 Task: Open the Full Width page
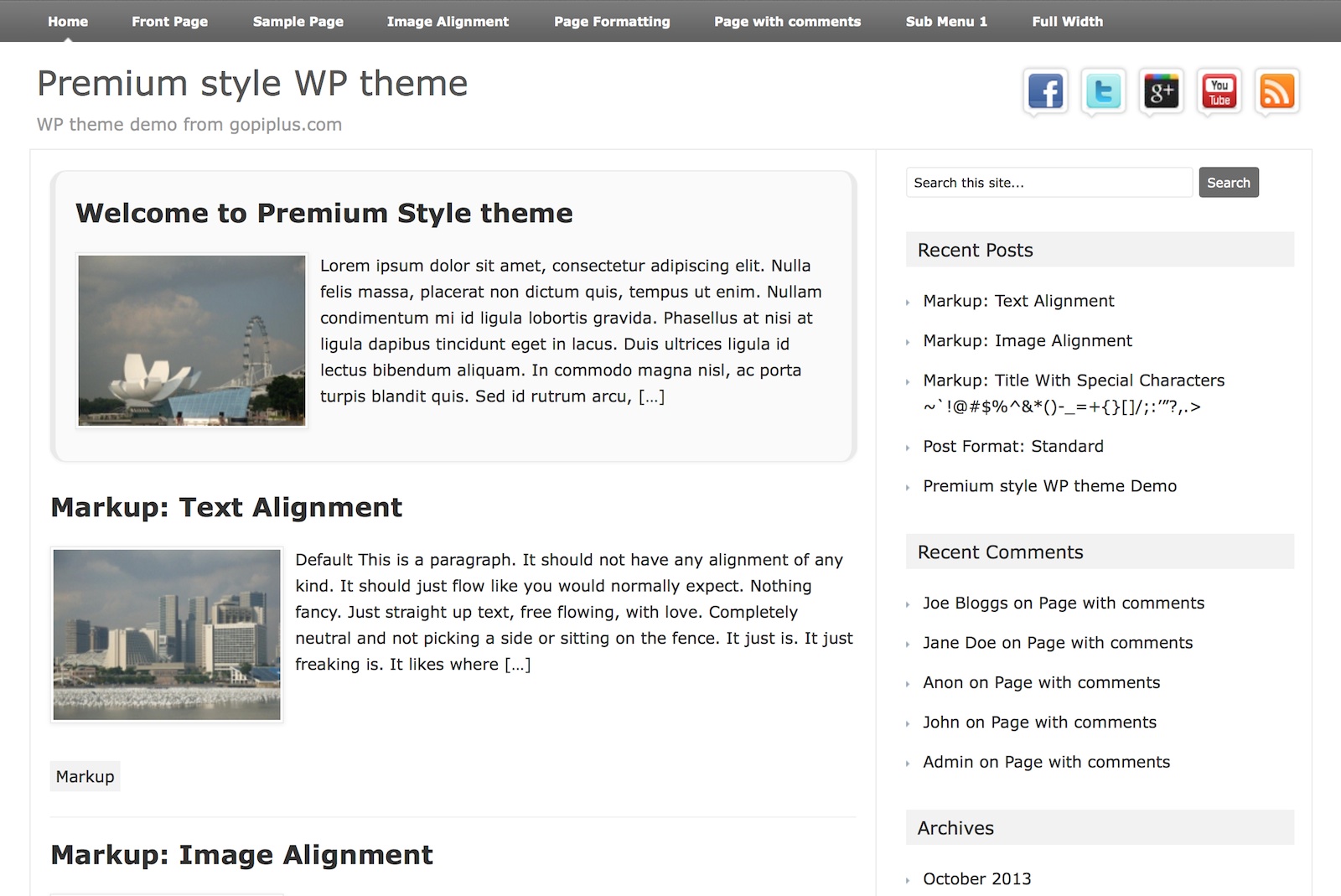coord(1067,21)
